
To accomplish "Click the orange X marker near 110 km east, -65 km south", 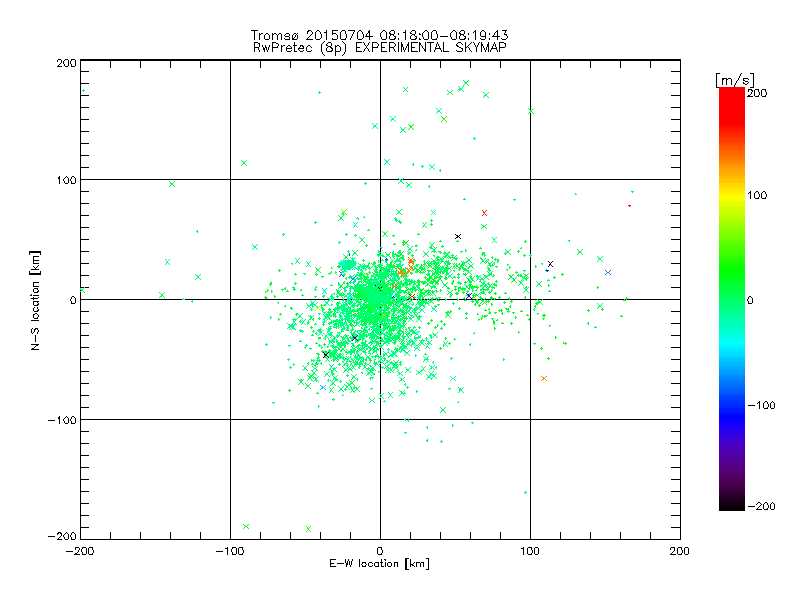I will [x=544, y=379].
